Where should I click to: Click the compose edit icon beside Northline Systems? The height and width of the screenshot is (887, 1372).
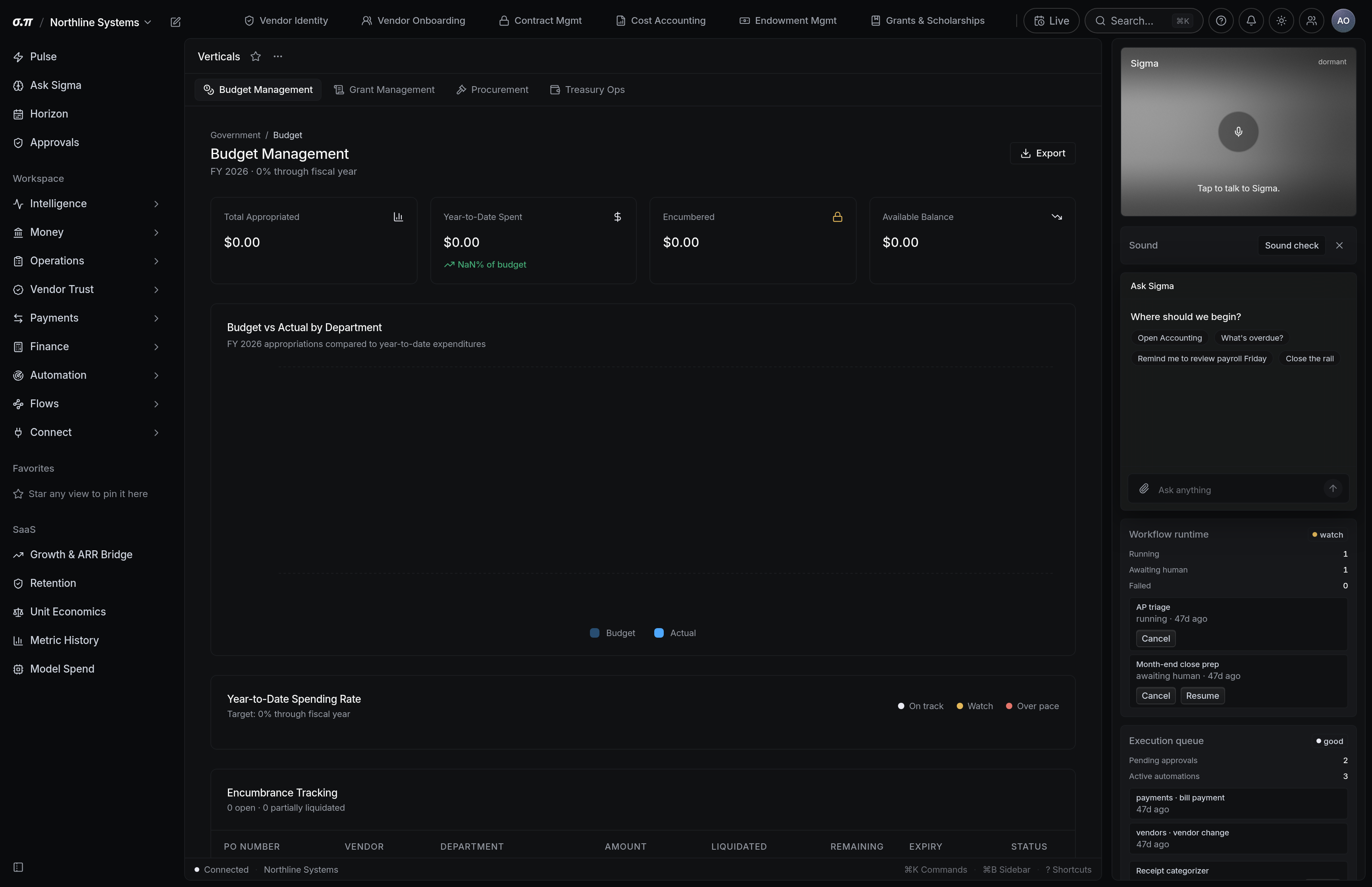tap(175, 22)
